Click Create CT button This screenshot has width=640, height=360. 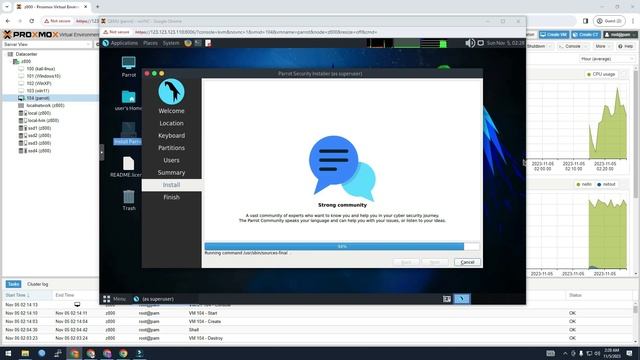tap(586, 35)
